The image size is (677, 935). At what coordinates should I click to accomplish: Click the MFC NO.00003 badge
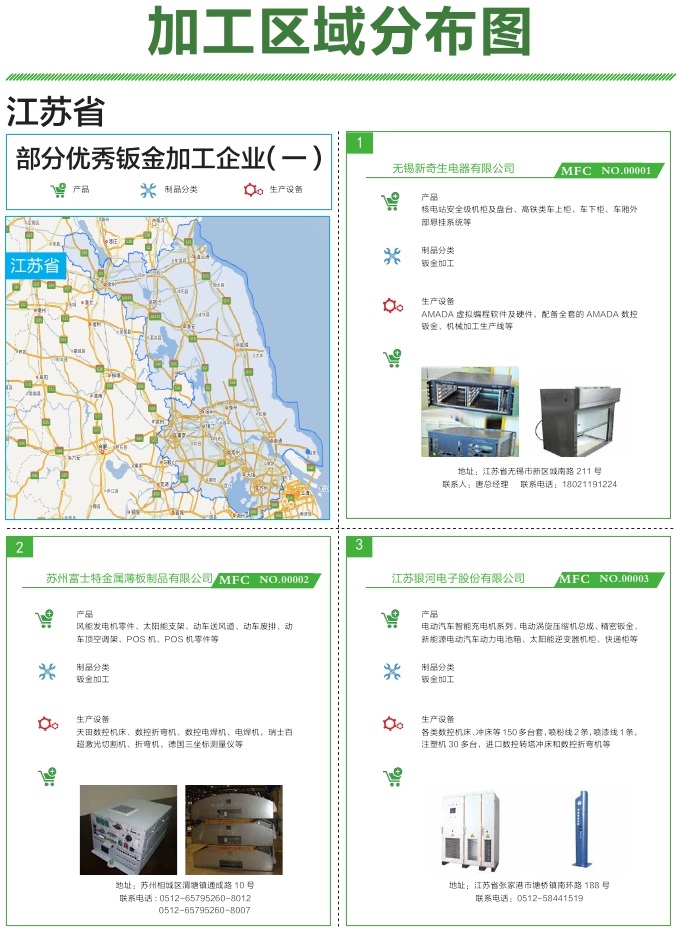click(x=605, y=579)
